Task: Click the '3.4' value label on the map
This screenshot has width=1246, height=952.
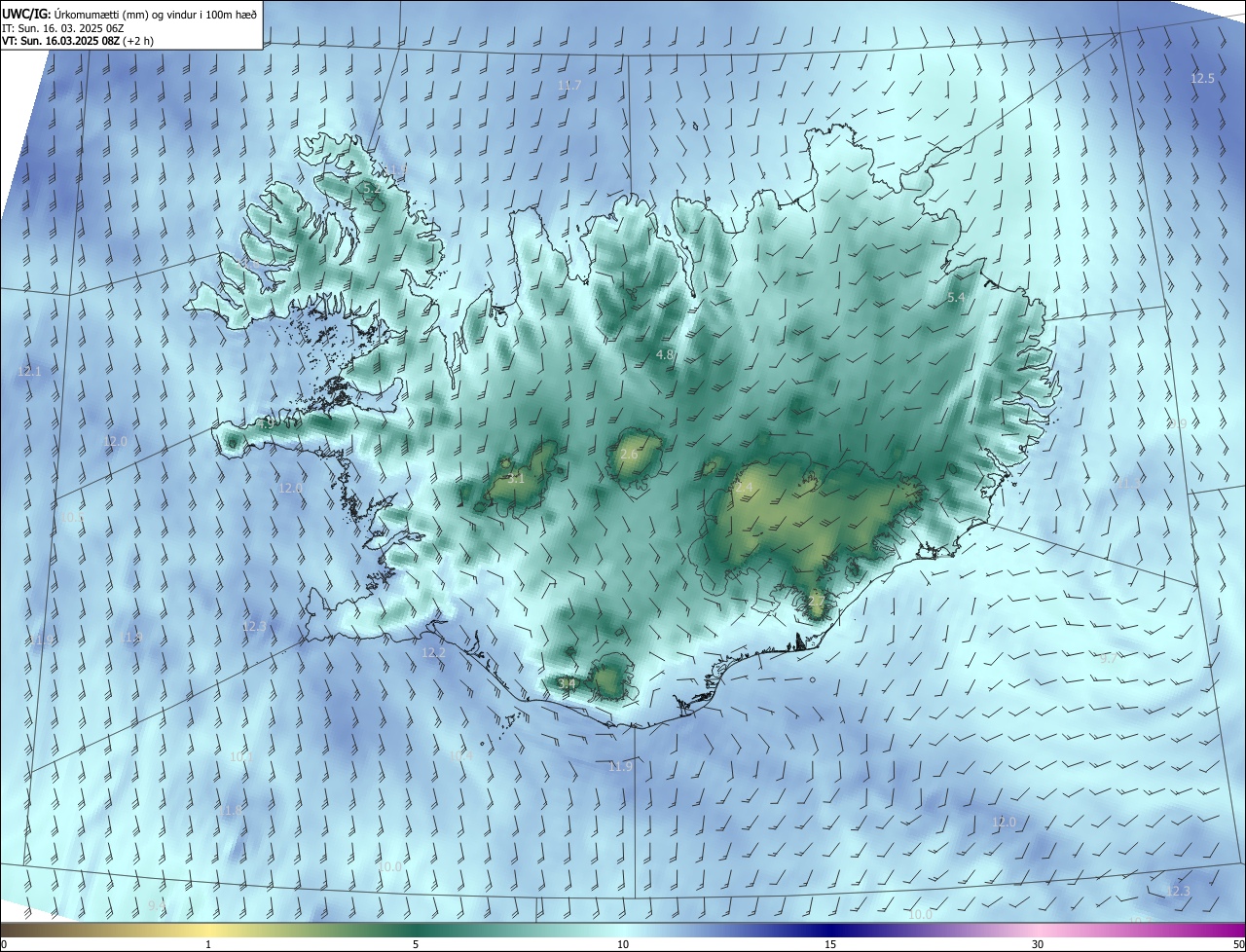Action: coord(567,683)
